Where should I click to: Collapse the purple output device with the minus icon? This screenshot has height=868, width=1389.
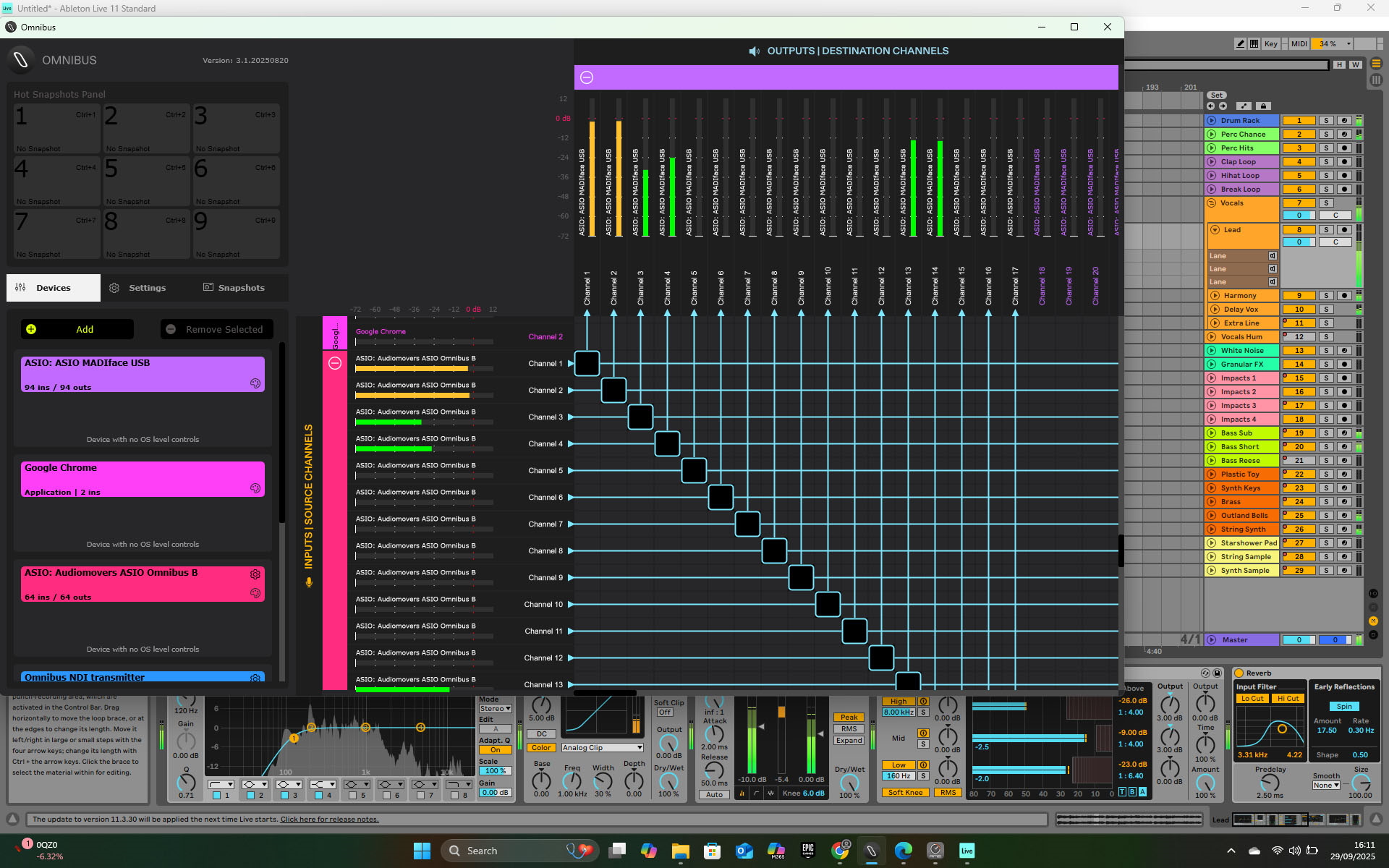pyautogui.click(x=587, y=77)
